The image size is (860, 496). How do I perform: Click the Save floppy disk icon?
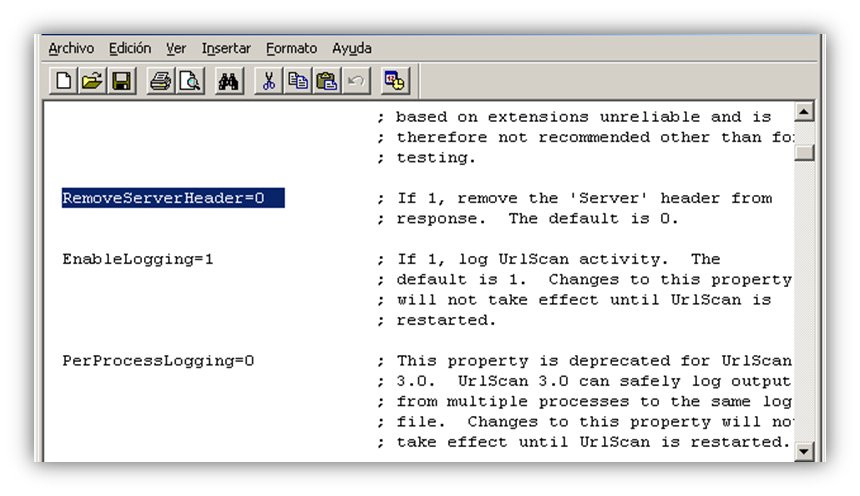pos(121,81)
